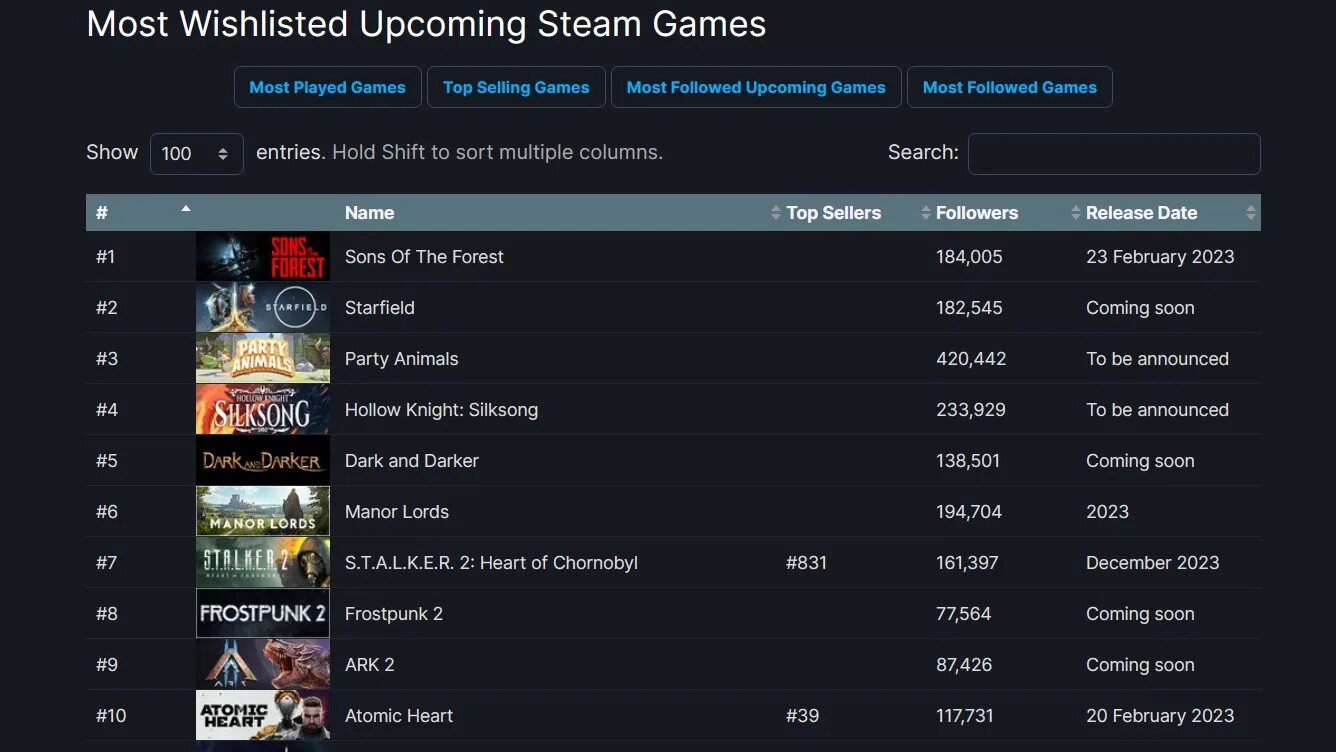The image size is (1336, 752).
Task: Select followers value 87,426
Action: pos(964,665)
